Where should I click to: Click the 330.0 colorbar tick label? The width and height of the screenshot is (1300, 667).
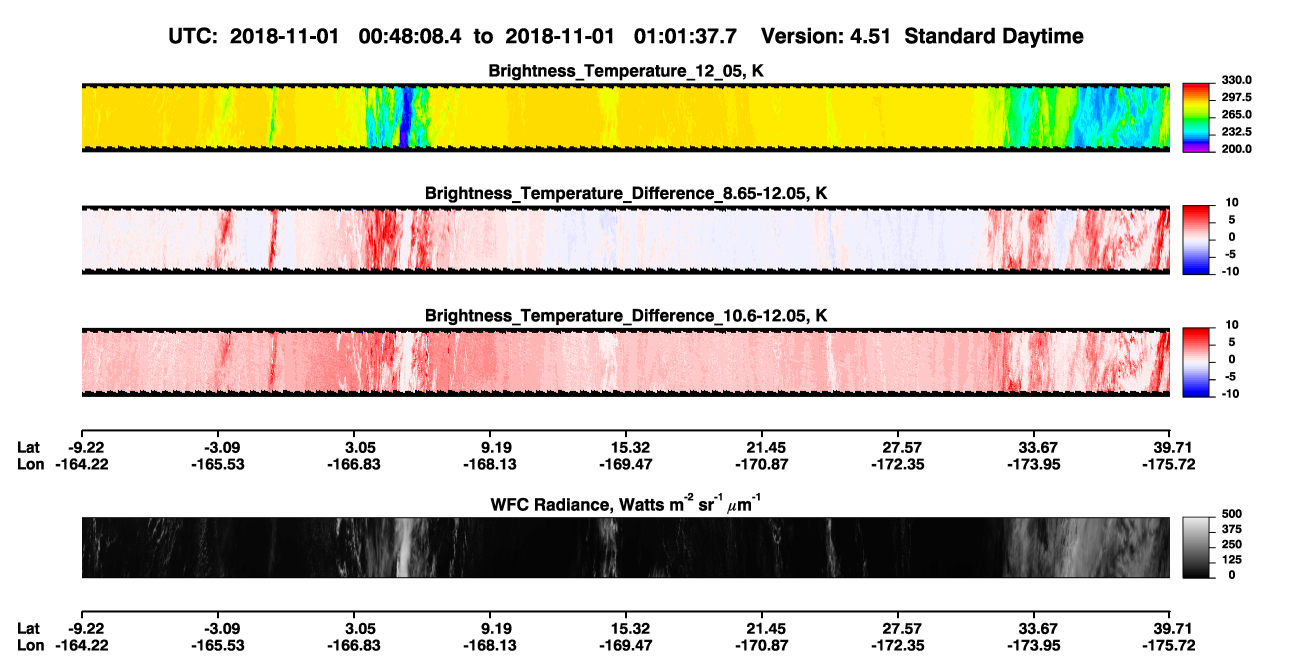click(x=1235, y=80)
